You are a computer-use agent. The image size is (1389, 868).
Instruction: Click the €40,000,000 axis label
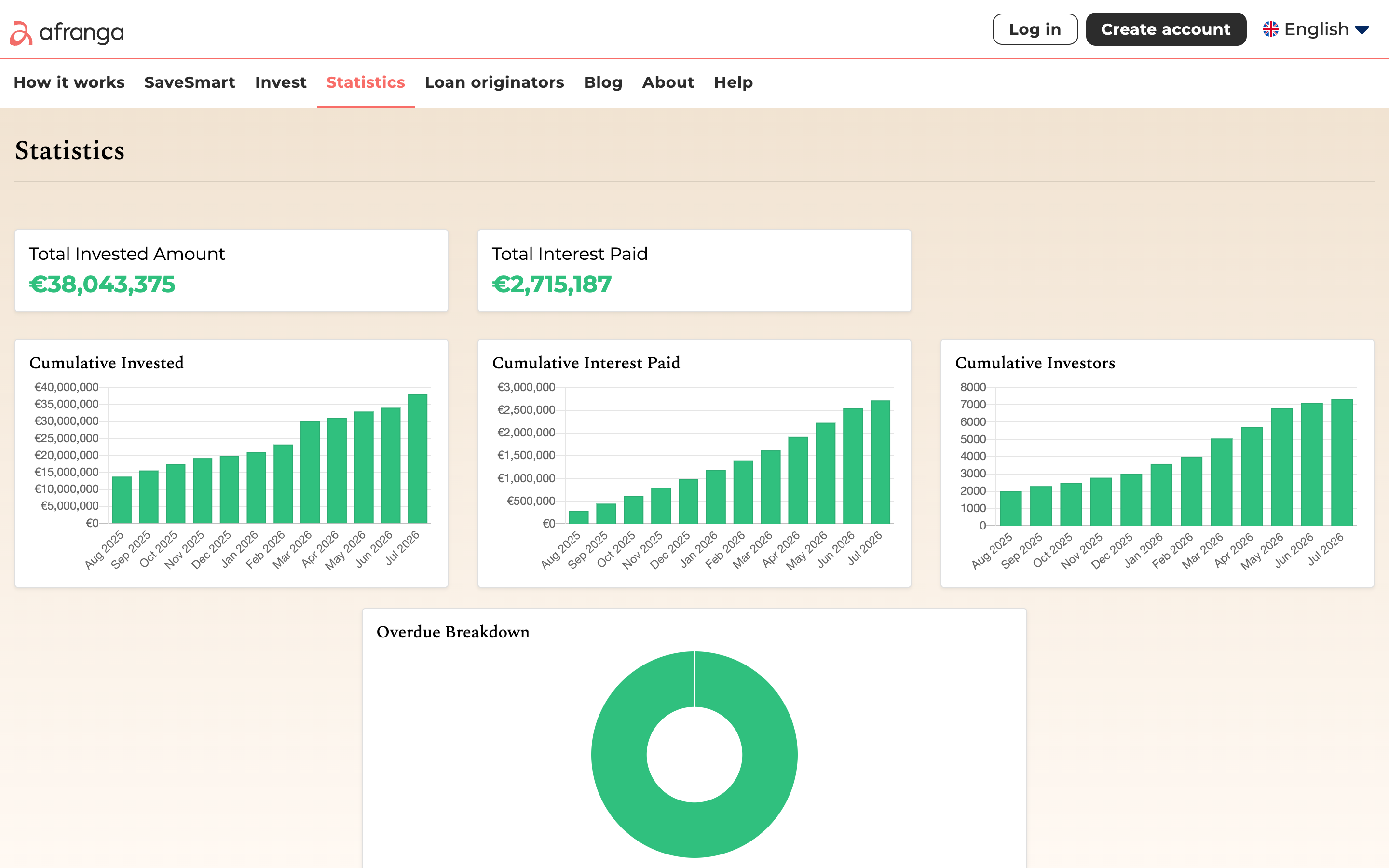point(67,388)
